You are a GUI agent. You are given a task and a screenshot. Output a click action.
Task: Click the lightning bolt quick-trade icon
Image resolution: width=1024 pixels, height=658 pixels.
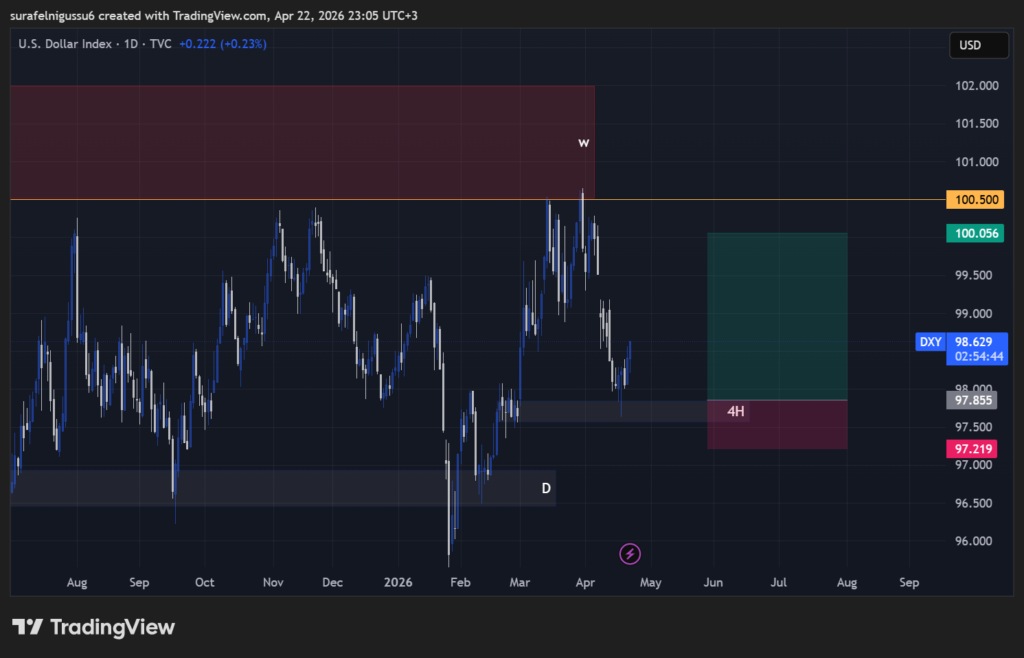tap(630, 554)
